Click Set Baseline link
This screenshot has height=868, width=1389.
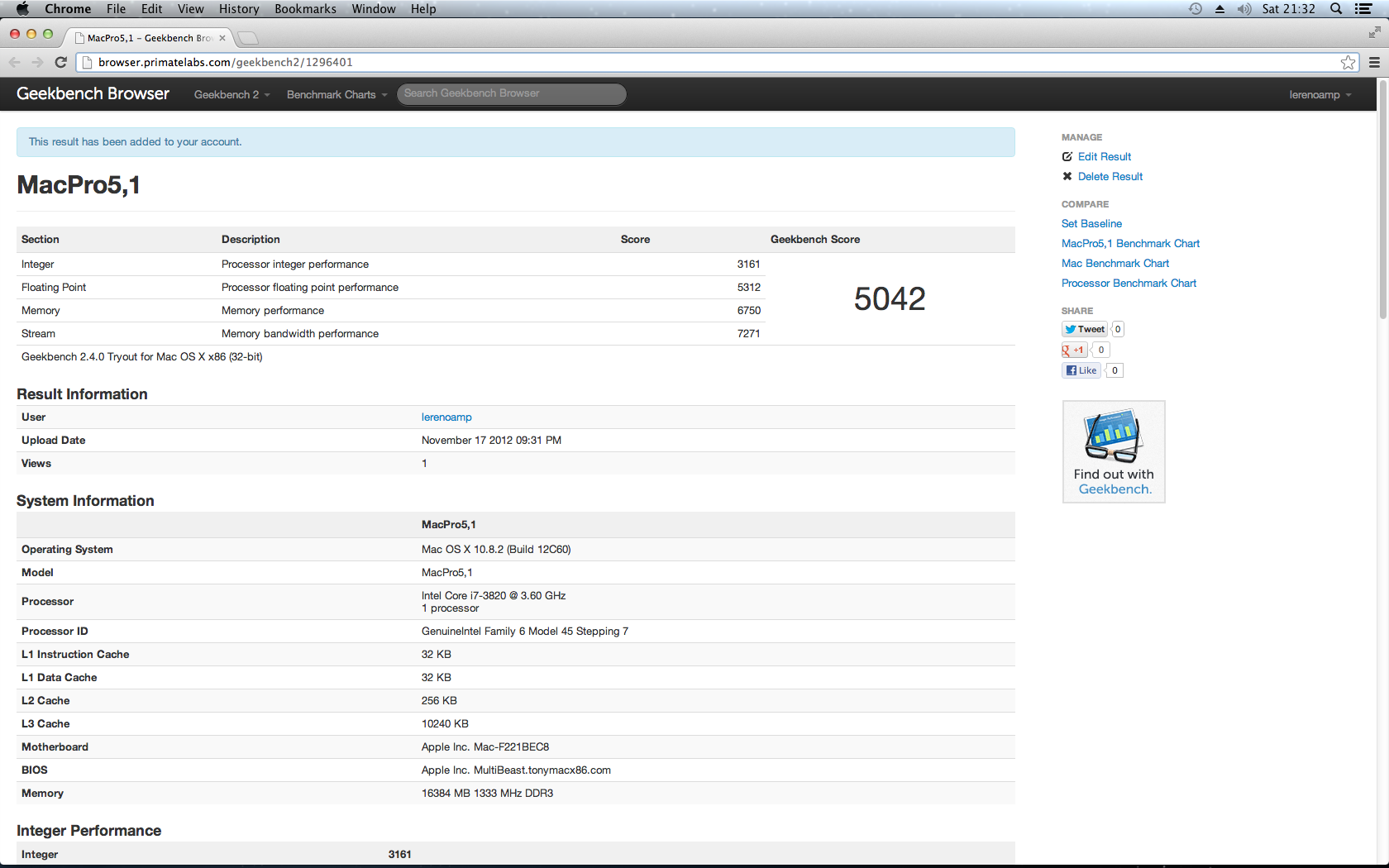1091,223
